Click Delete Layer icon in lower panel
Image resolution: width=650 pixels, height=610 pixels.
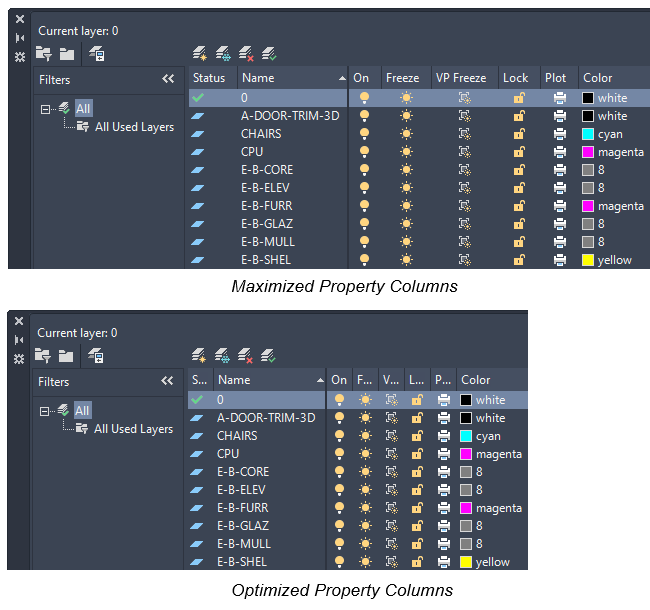tap(245, 356)
